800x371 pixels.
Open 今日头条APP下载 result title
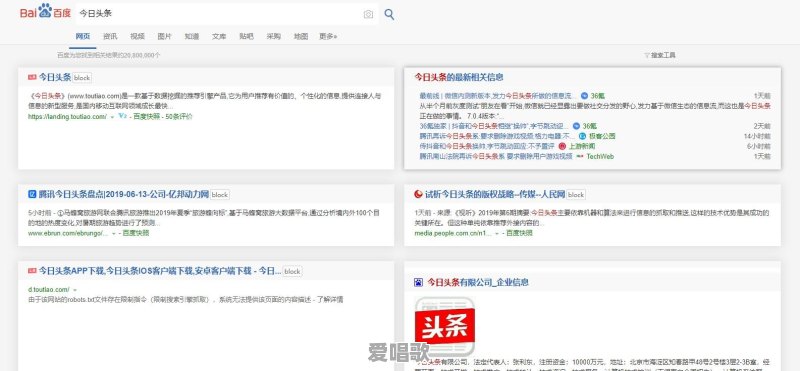coord(160,271)
